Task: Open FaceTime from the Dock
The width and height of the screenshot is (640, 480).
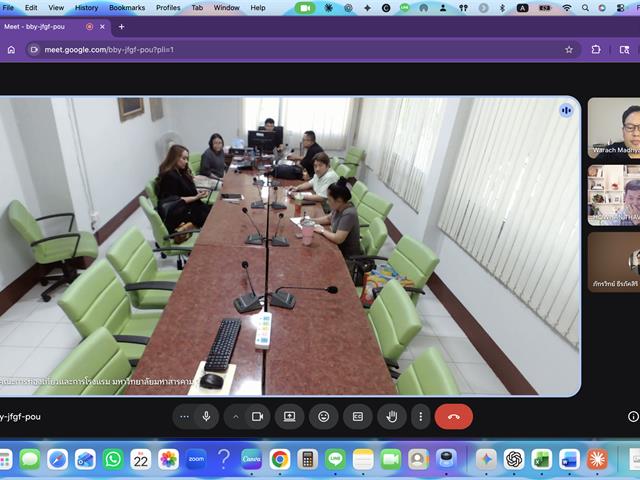Action: 391,460
